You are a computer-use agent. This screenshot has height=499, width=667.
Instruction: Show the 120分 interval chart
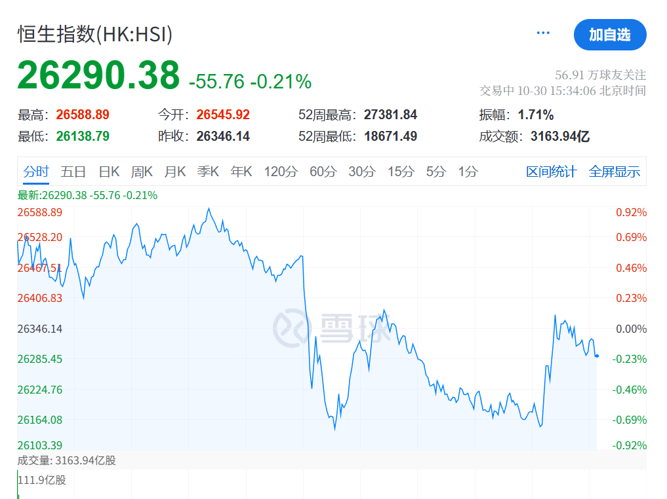click(281, 171)
